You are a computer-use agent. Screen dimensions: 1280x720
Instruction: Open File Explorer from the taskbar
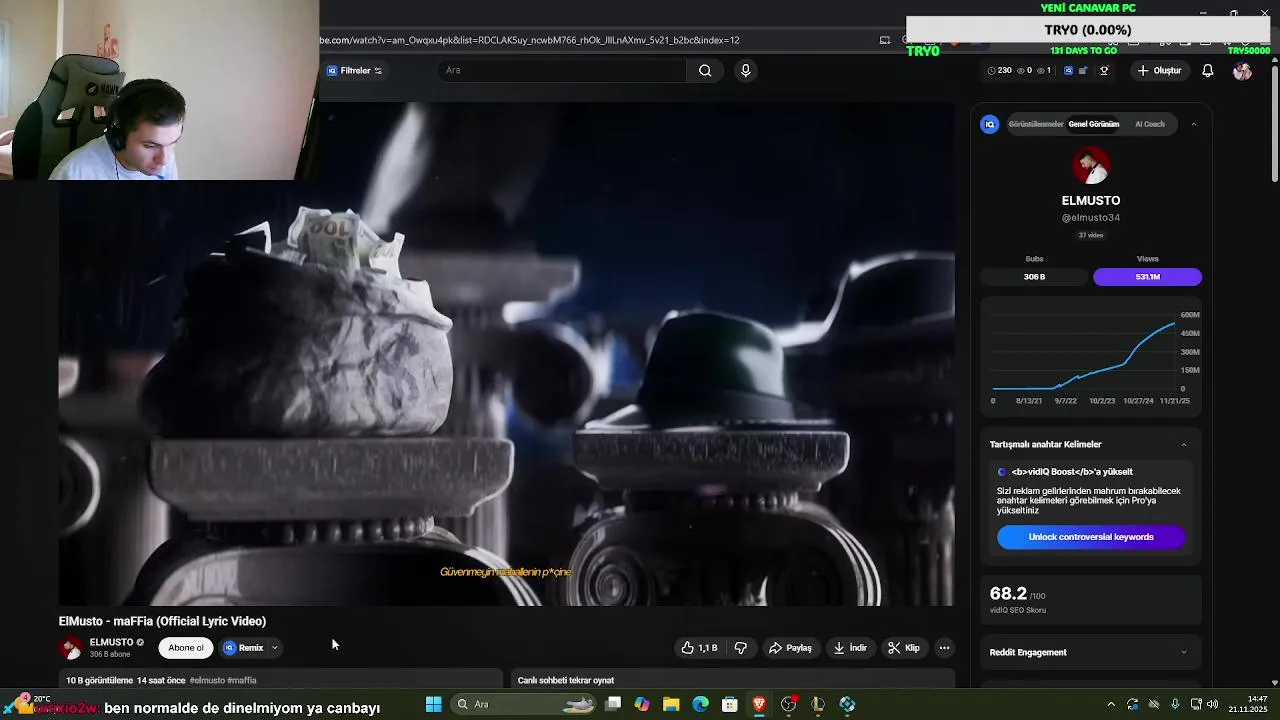(671, 704)
